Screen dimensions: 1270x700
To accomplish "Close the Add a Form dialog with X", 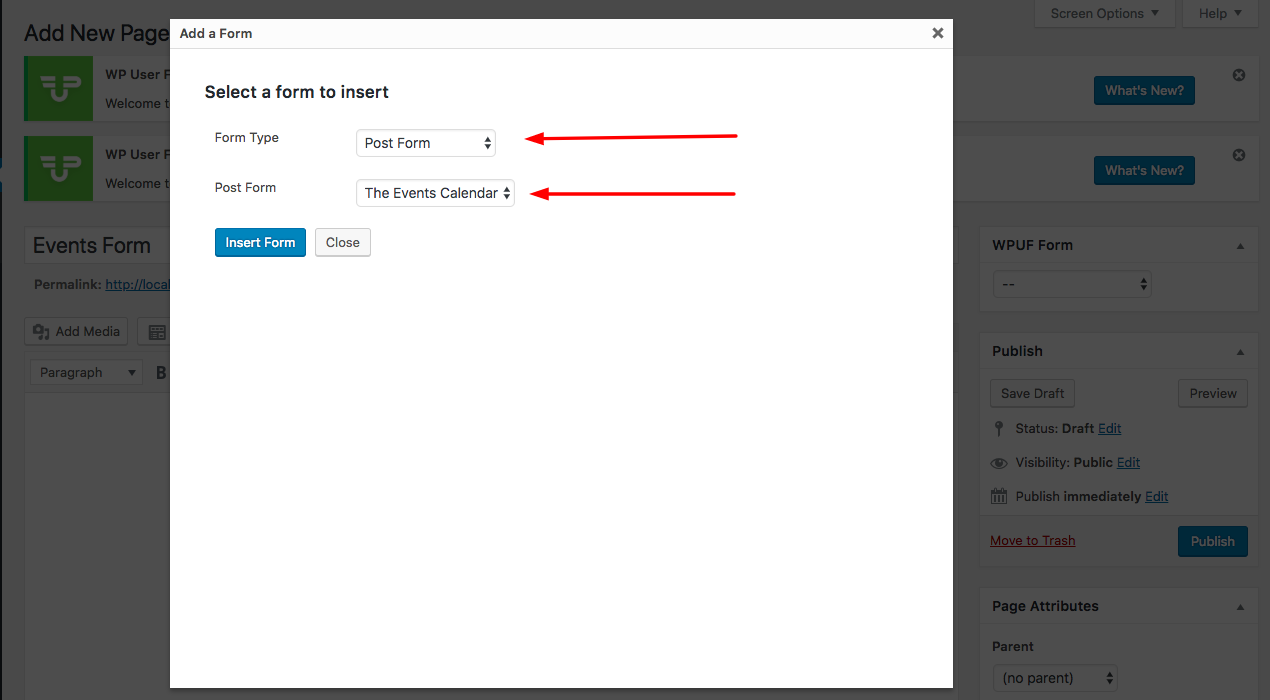I will click(x=937, y=33).
